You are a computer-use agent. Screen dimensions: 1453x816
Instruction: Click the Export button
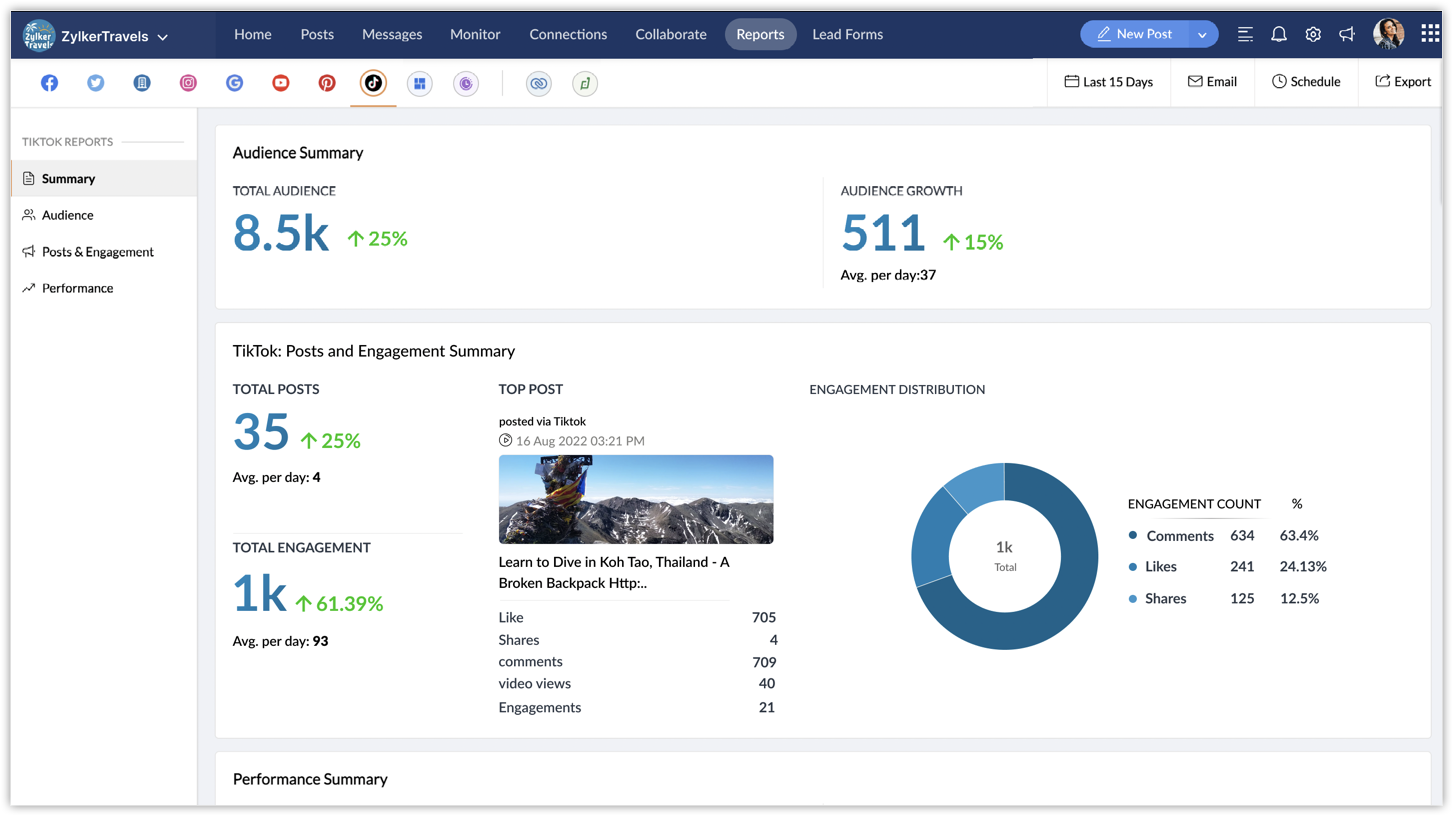[x=1403, y=82]
